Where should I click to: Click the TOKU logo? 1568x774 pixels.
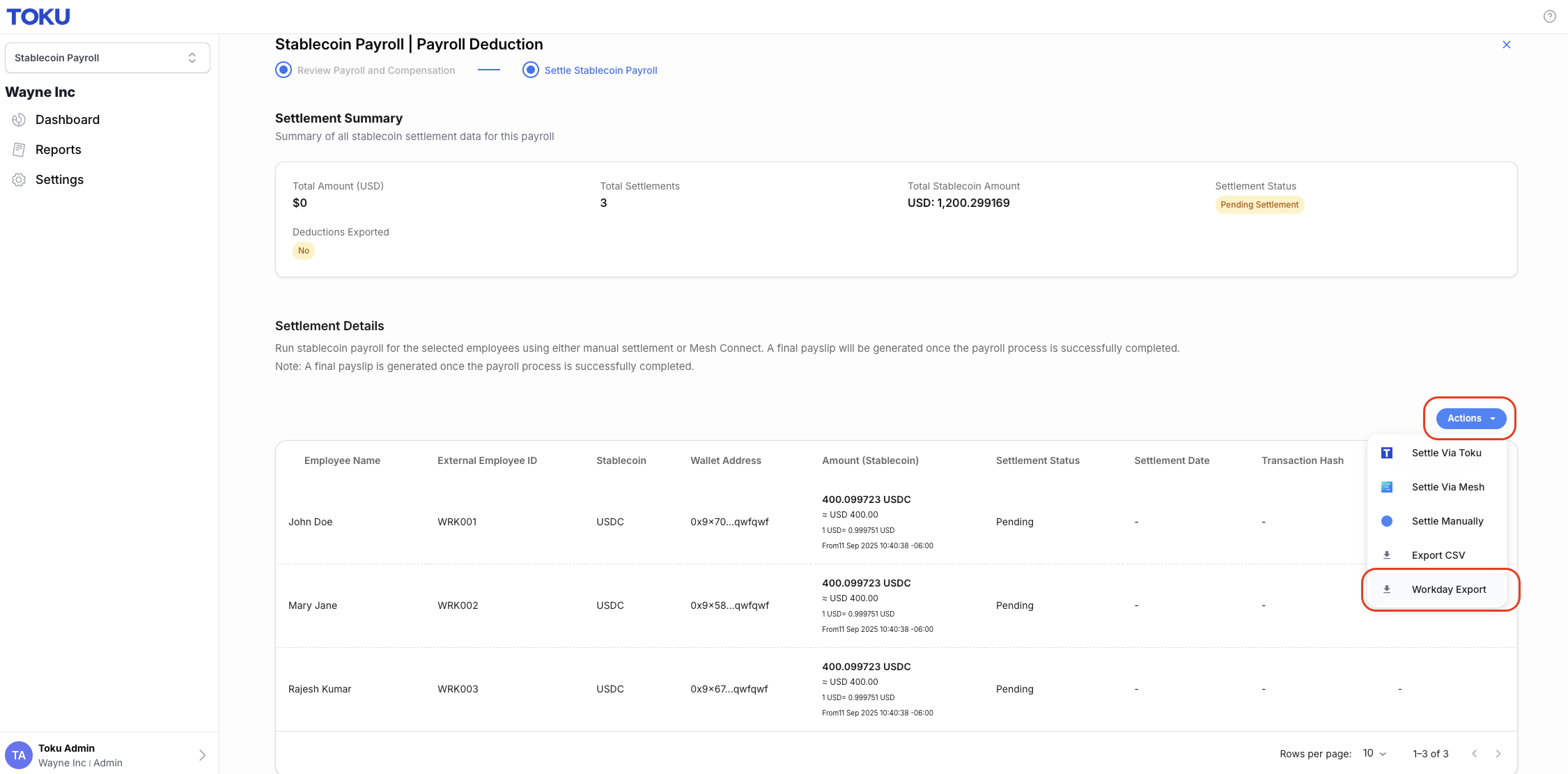pos(38,17)
